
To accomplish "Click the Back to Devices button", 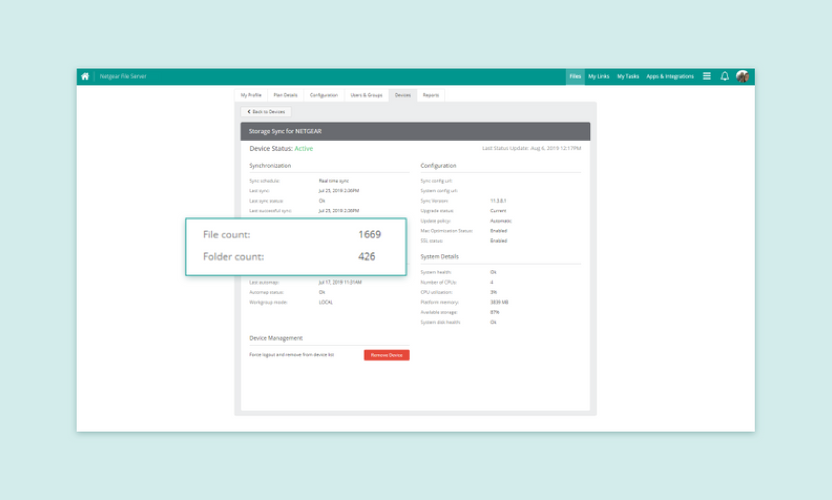I will pyautogui.click(x=266, y=112).
